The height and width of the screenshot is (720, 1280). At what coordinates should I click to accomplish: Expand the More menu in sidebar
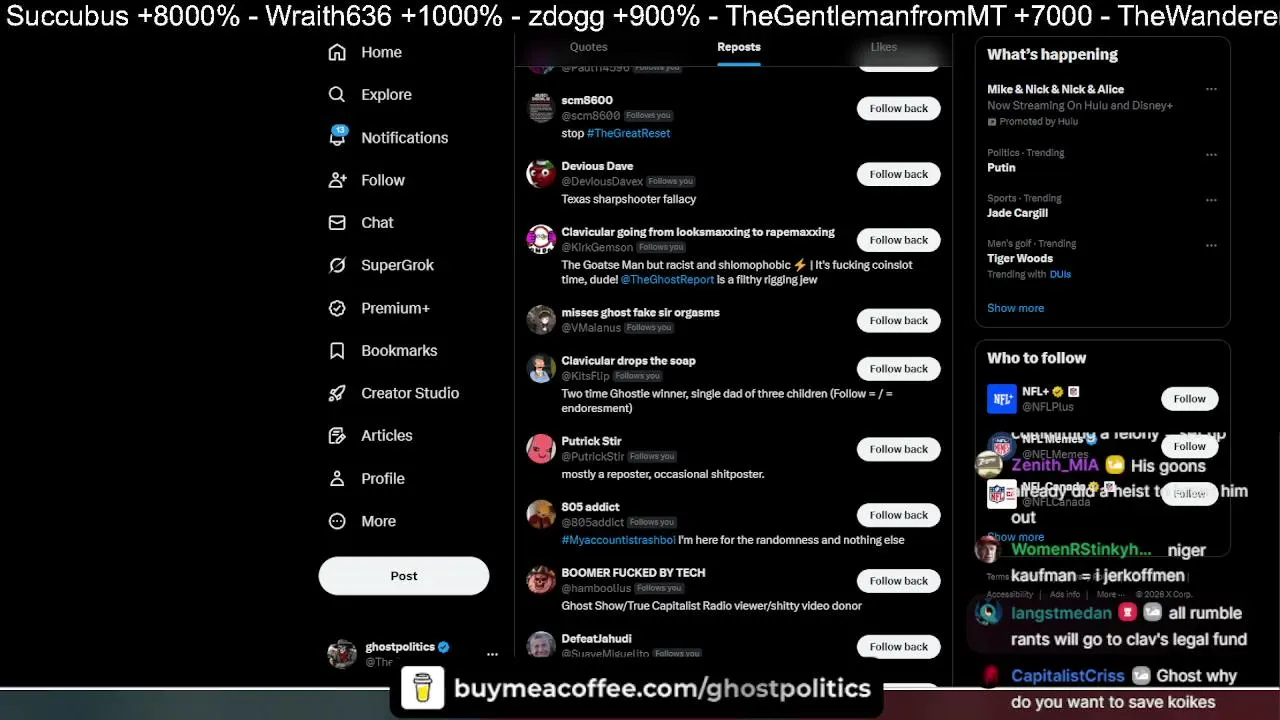tap(337, 521)
